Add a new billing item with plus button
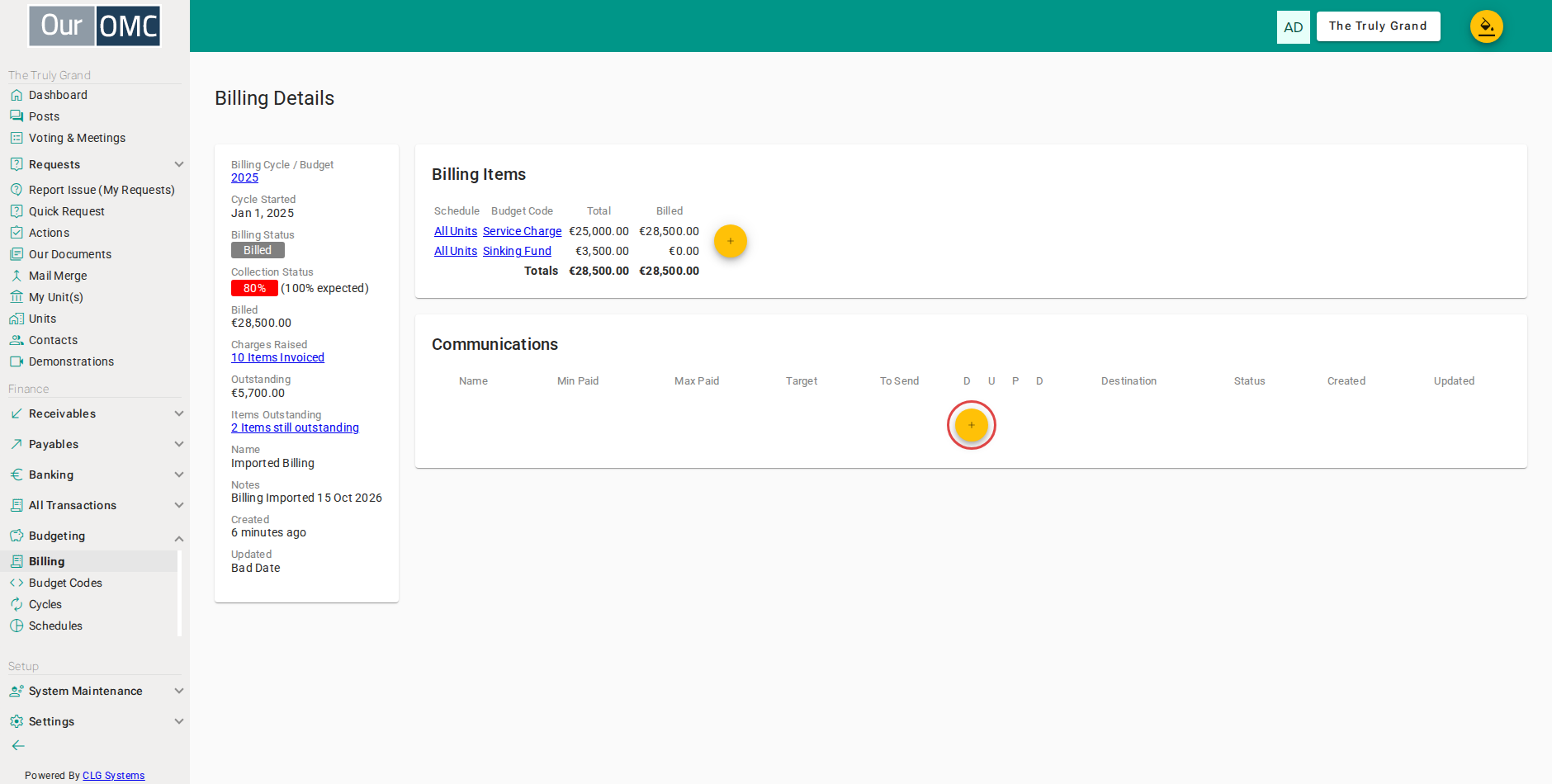This screenshot has height=784, width=1552. pyautogui.click(x=731, y=241)
